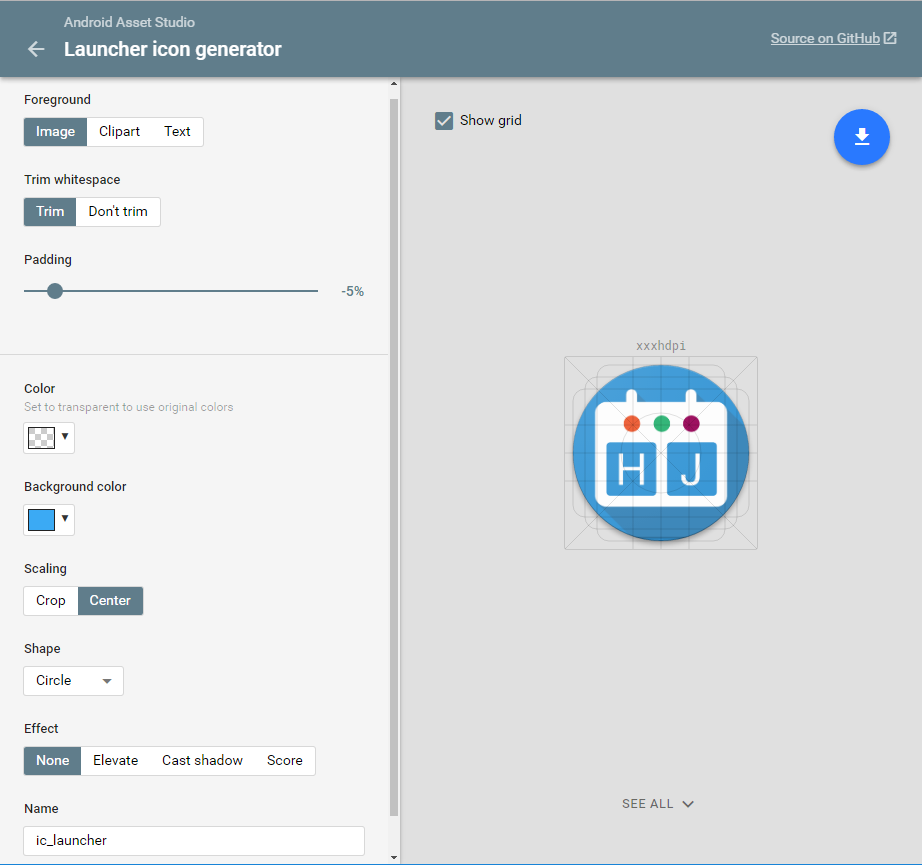The image size is (922, 865).
Task: Open the Background color dropdown
Action: [48, 519]
